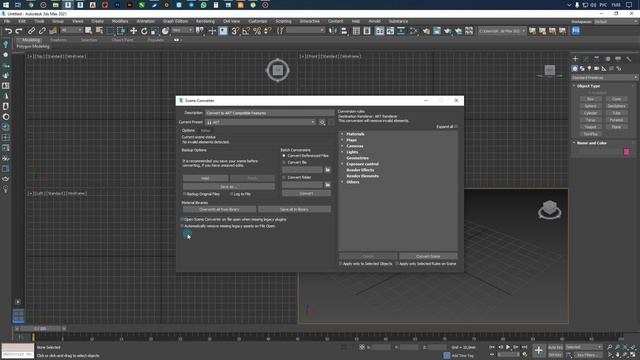The height and width of the screenshot is (360, 640).
Task: Click the Undo arrow in the main toolbar
Action: [8, 31]
